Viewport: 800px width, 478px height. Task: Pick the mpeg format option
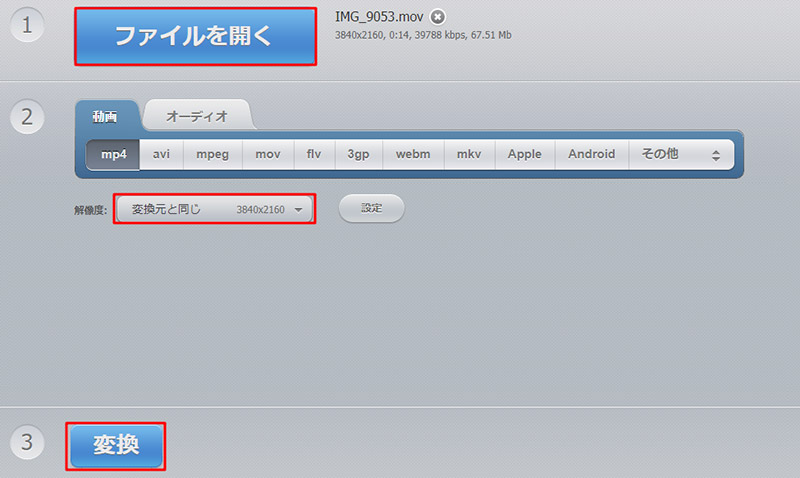tap(213, 154)
